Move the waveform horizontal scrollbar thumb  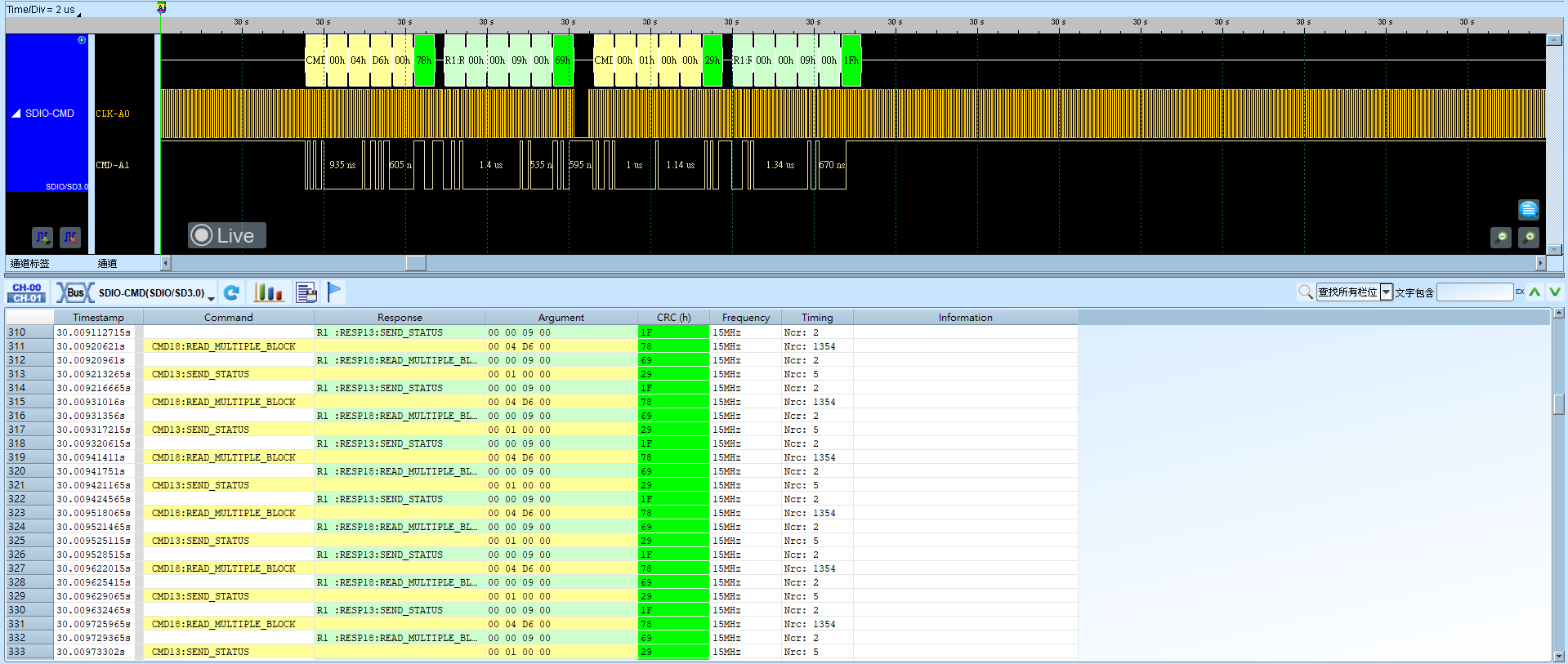416,263
